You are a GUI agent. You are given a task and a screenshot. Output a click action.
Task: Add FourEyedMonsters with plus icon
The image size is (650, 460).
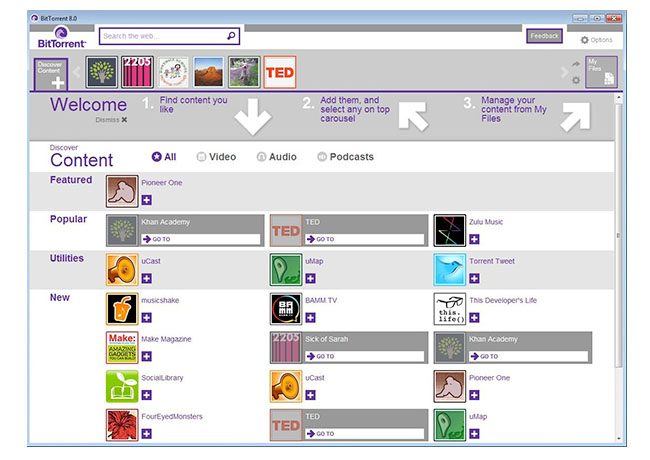[146, 433]
